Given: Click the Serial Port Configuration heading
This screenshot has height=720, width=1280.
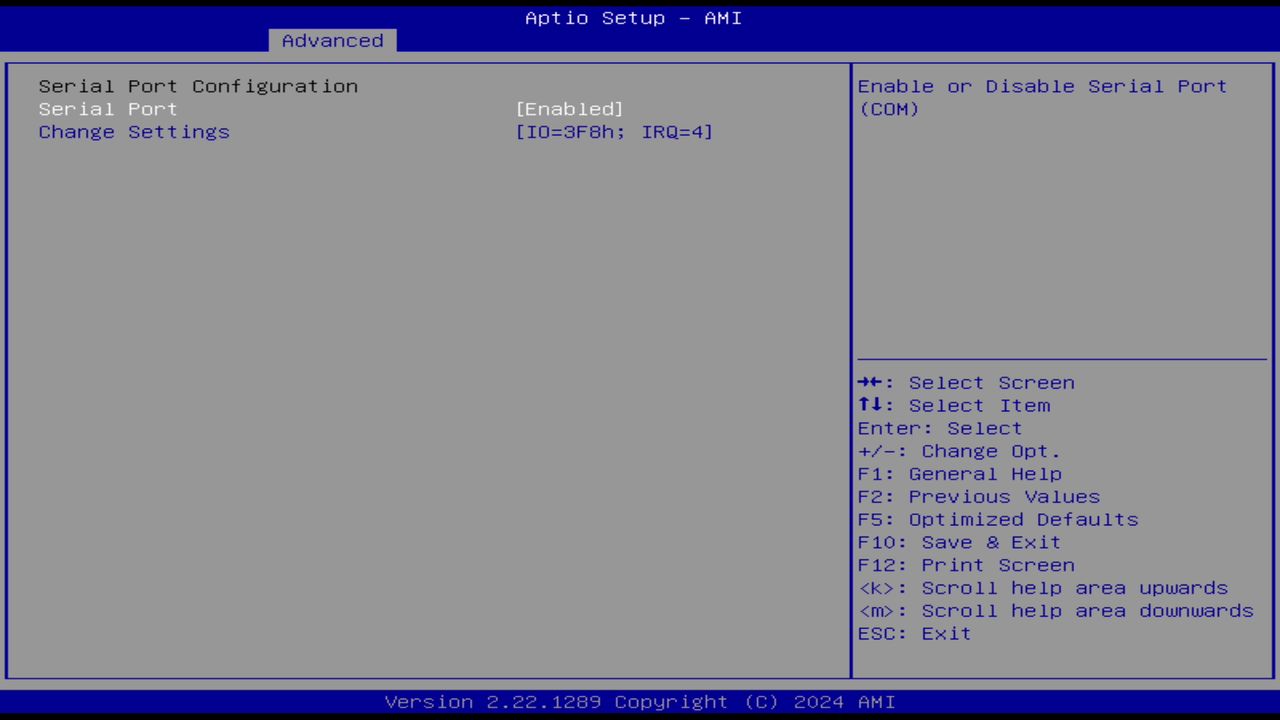Looking at the screenshot, I should point(198,86).
